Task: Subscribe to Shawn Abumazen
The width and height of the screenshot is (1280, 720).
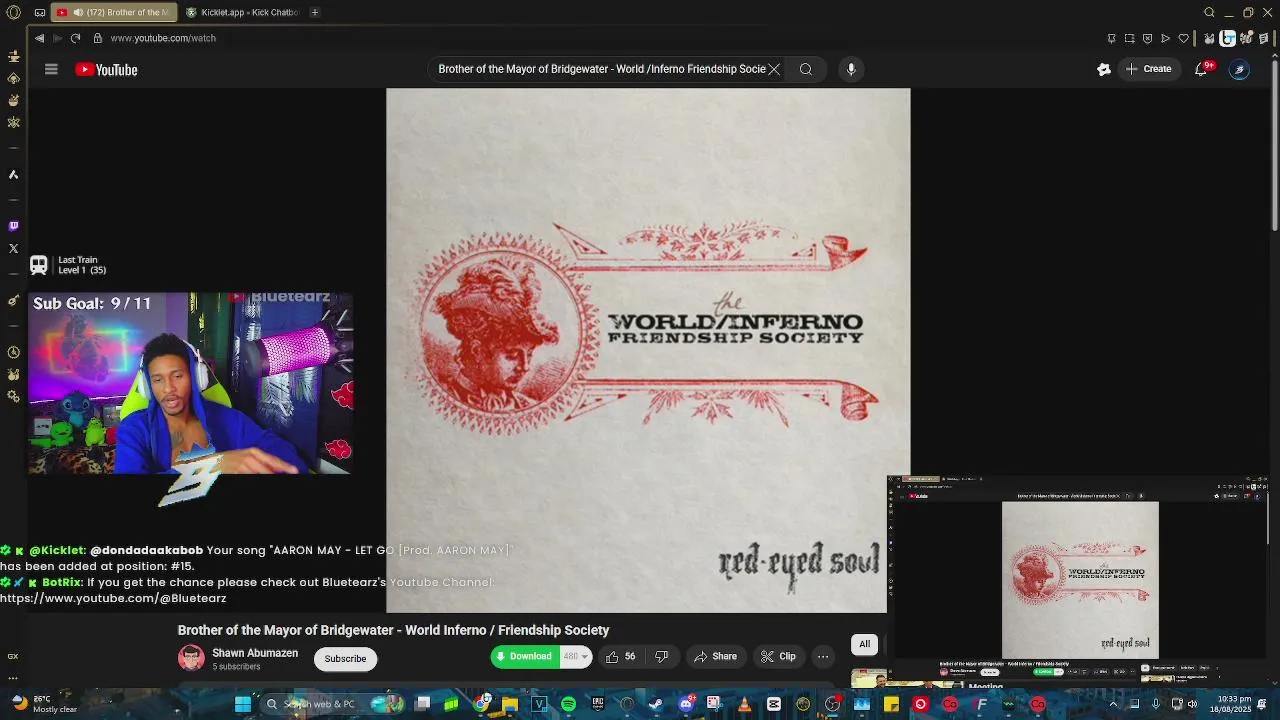Action: [x=345, y=658]
